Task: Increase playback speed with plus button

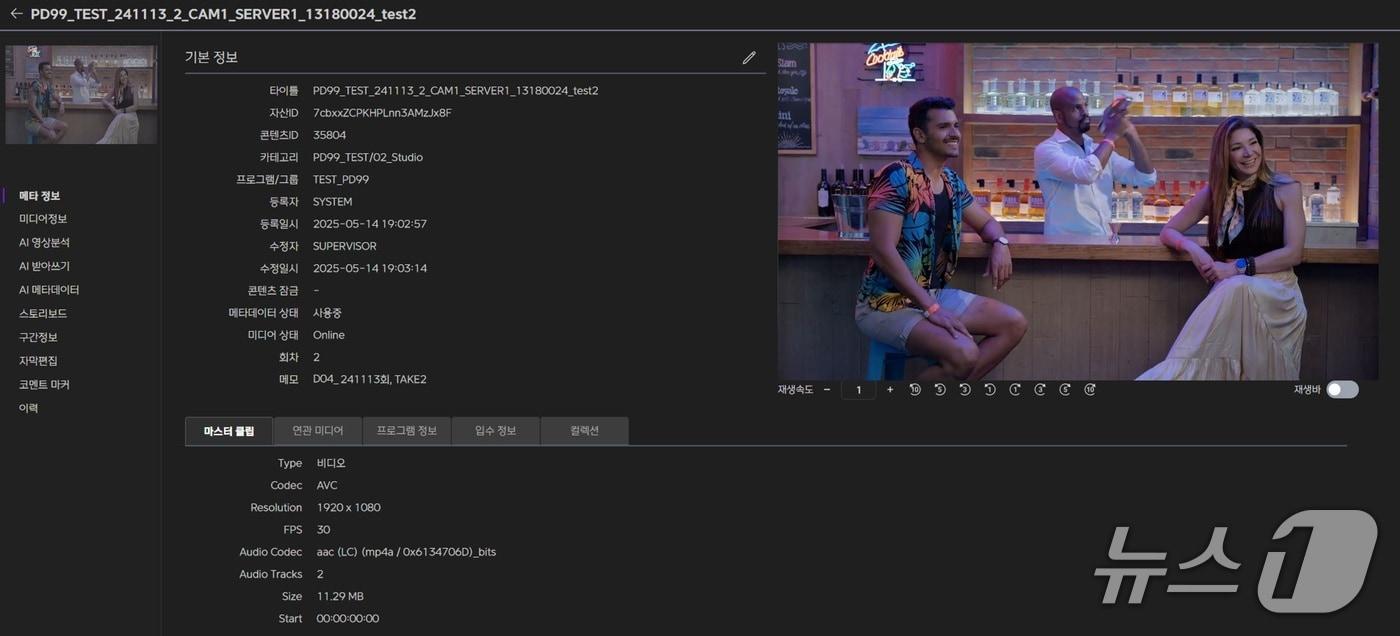Action: pos(890,390)
